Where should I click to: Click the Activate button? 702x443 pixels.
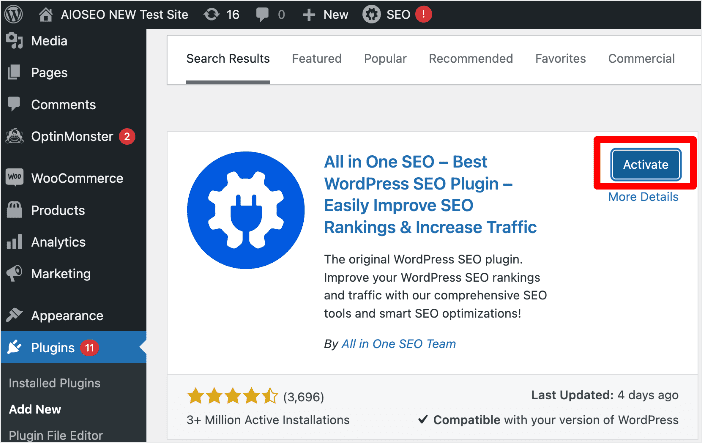pyautogui.click(x=646, y=164)
